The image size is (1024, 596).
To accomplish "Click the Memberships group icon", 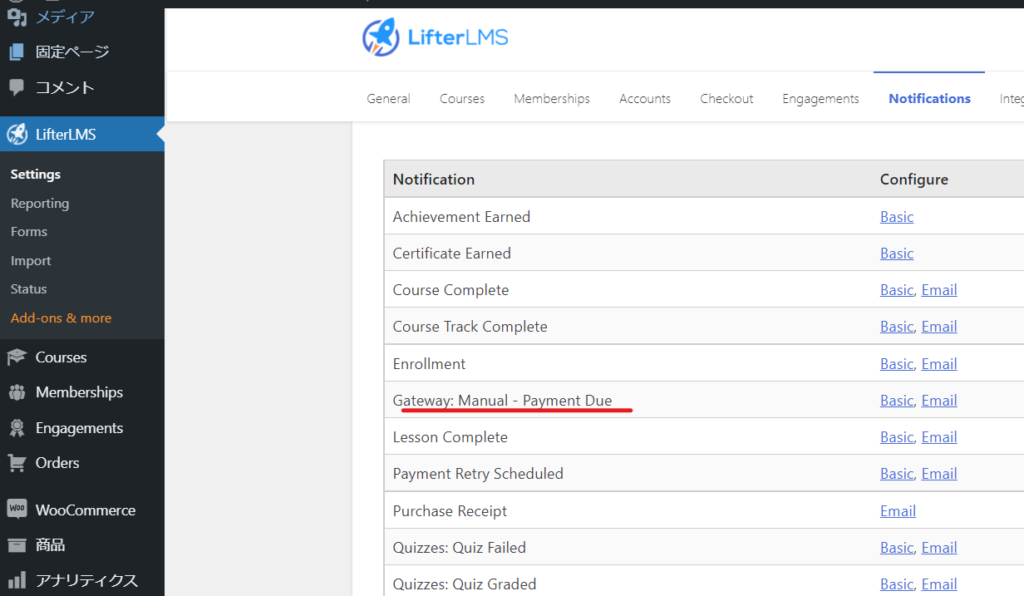I will (17, 392).
